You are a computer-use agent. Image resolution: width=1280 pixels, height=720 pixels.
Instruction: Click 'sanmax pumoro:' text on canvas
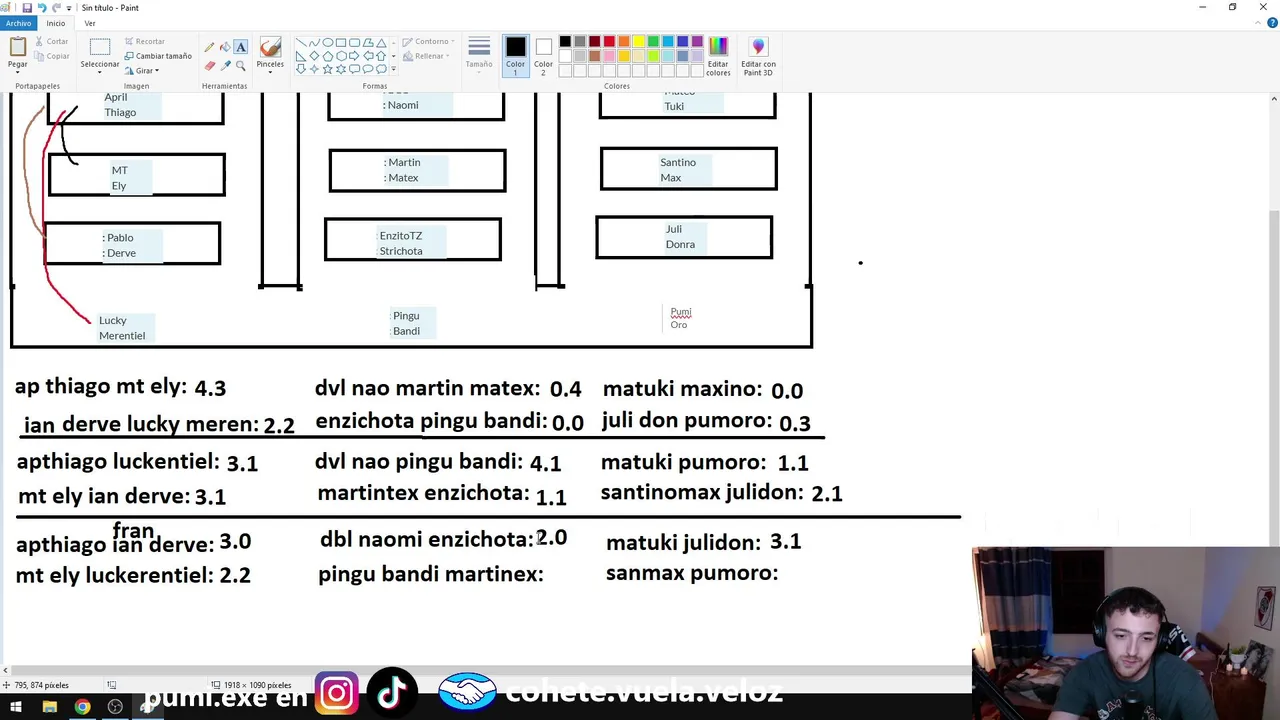coord(692,573)
